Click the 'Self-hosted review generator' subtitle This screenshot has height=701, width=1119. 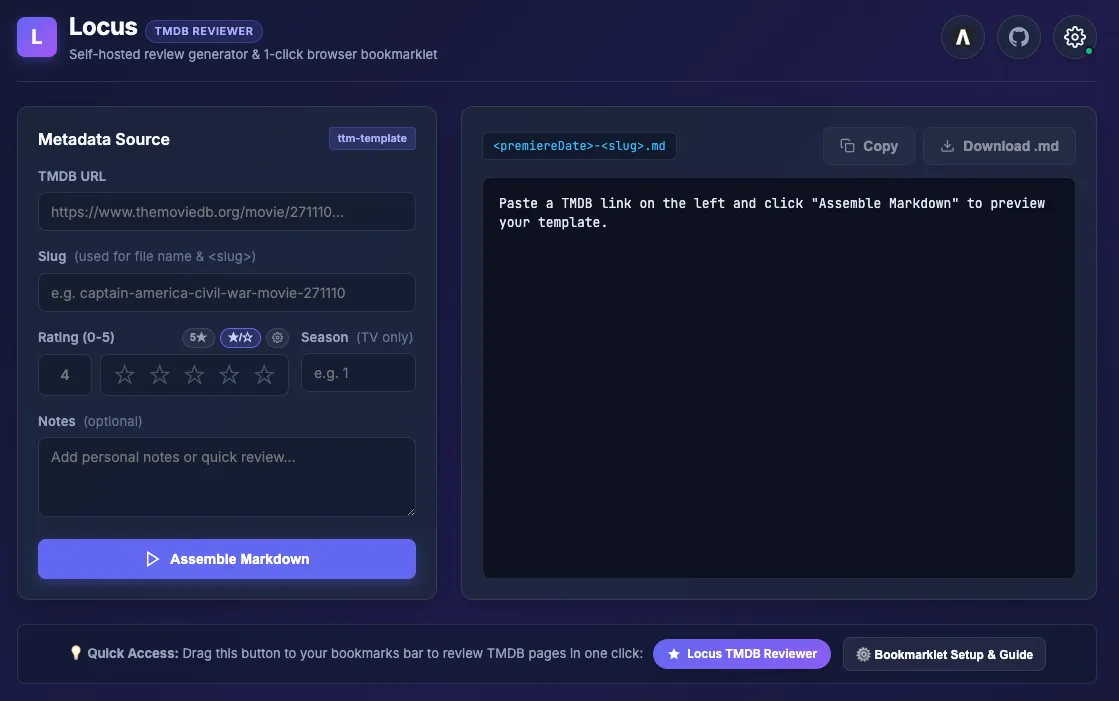click(x=253, y=54)
